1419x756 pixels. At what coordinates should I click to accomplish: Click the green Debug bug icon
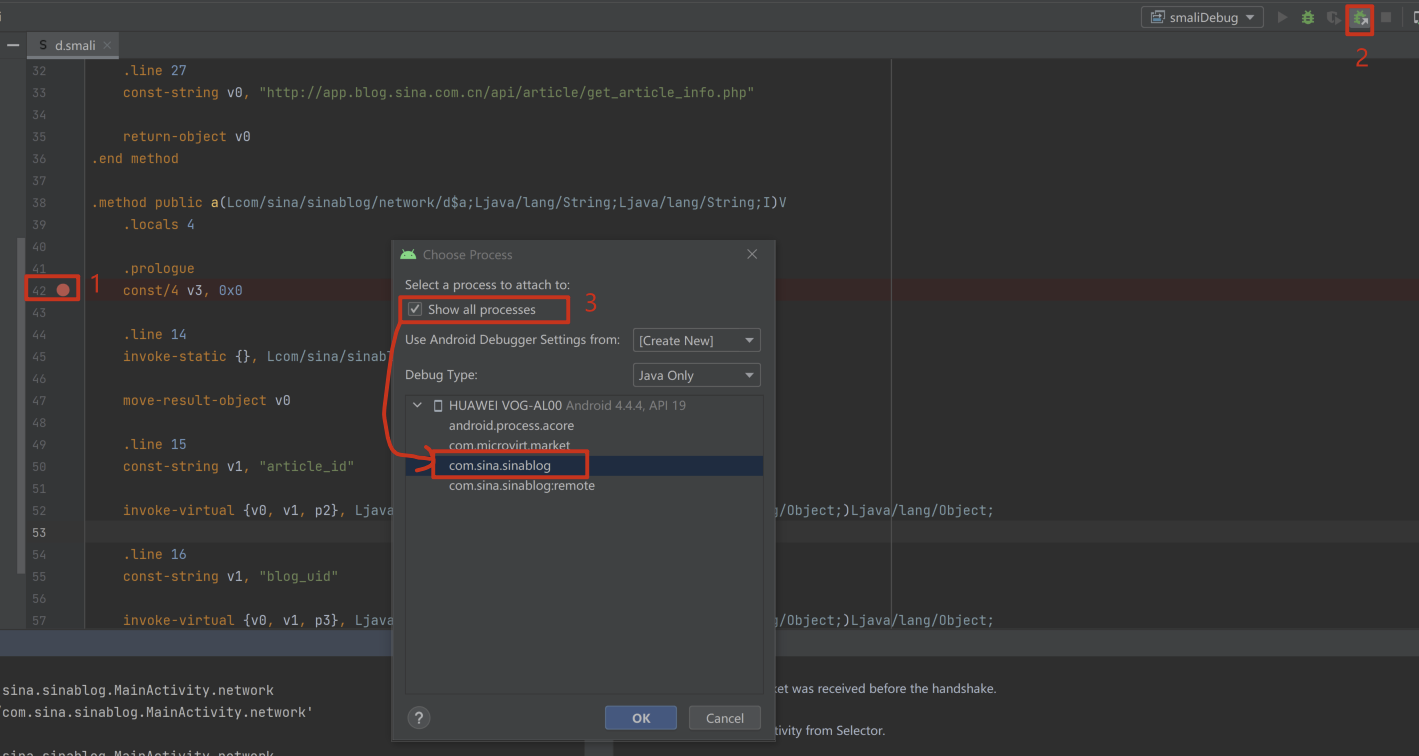coord(1308,17)
